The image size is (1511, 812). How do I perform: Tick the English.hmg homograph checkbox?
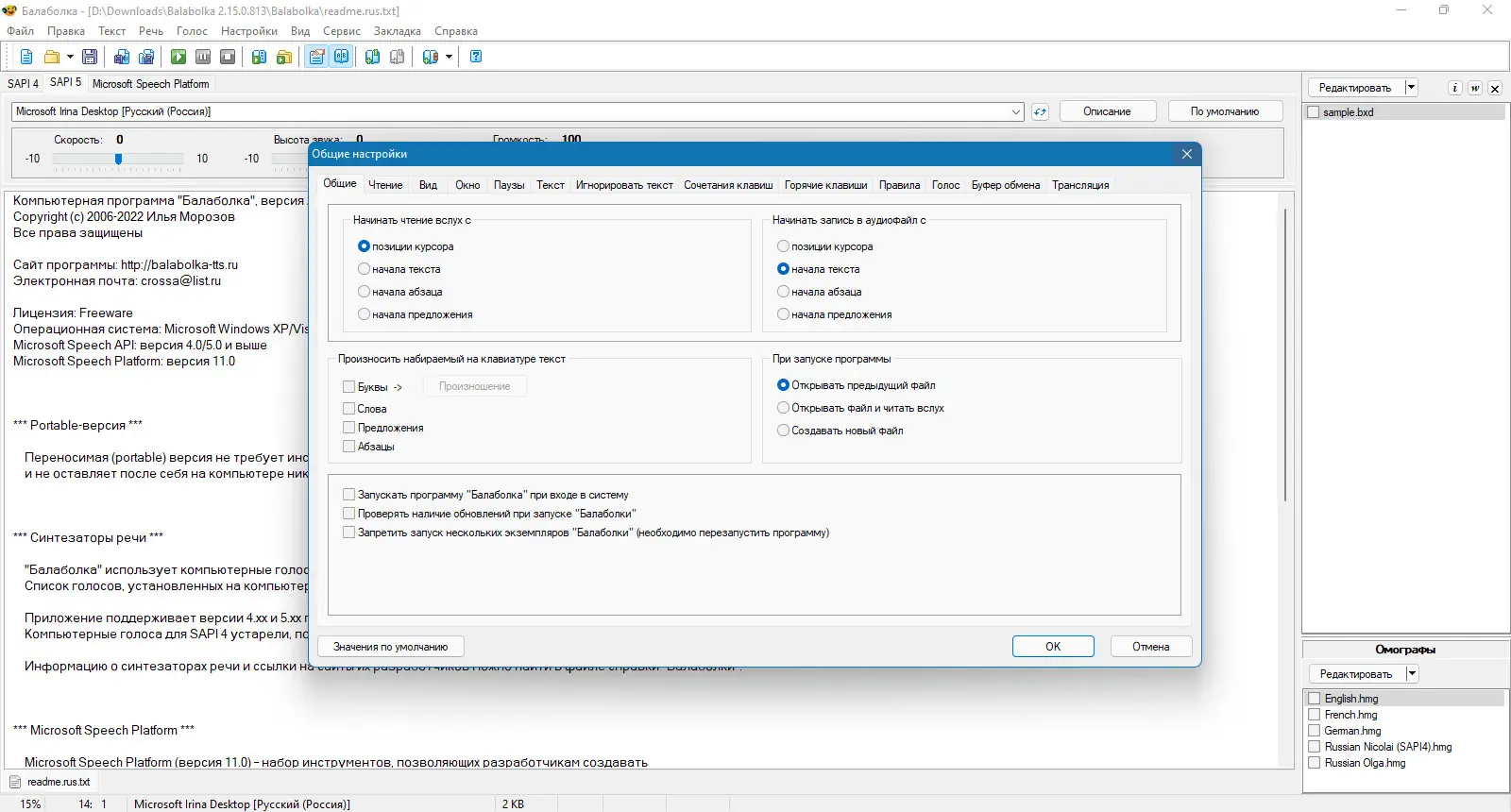tap(1314, 699)
